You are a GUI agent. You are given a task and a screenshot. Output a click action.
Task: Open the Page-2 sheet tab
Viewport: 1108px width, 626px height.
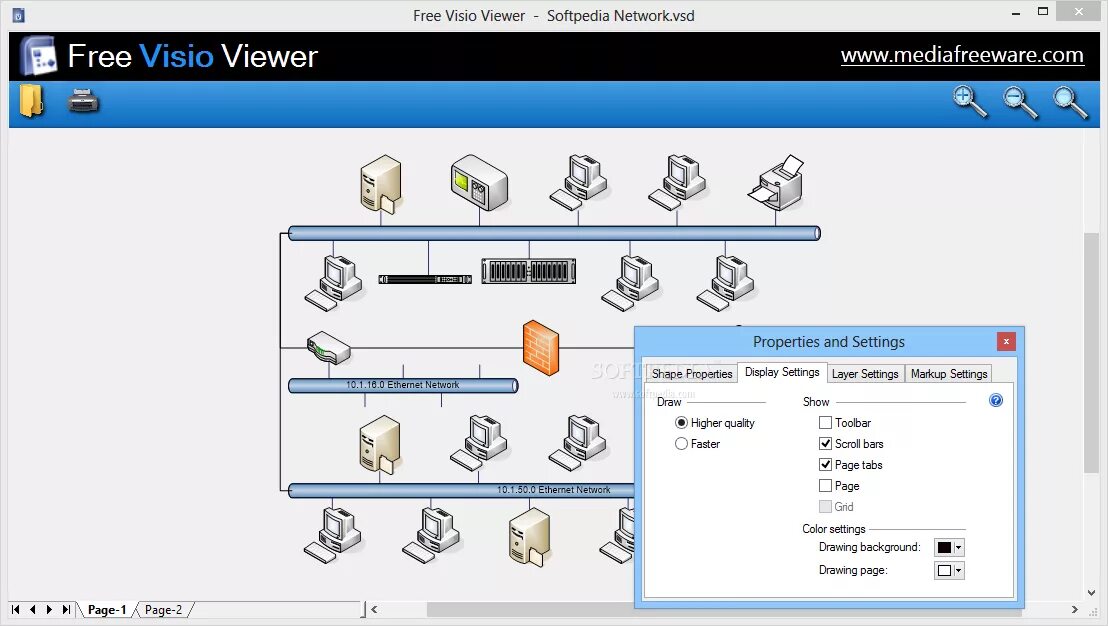tap(163, 610)
